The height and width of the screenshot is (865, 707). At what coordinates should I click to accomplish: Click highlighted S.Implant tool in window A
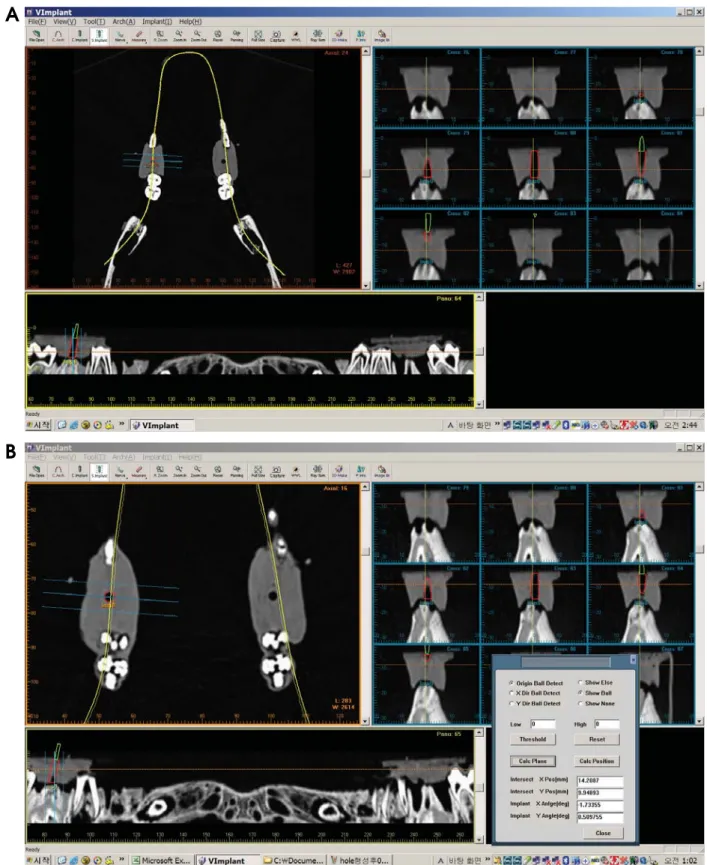click(x=99, y=36)
